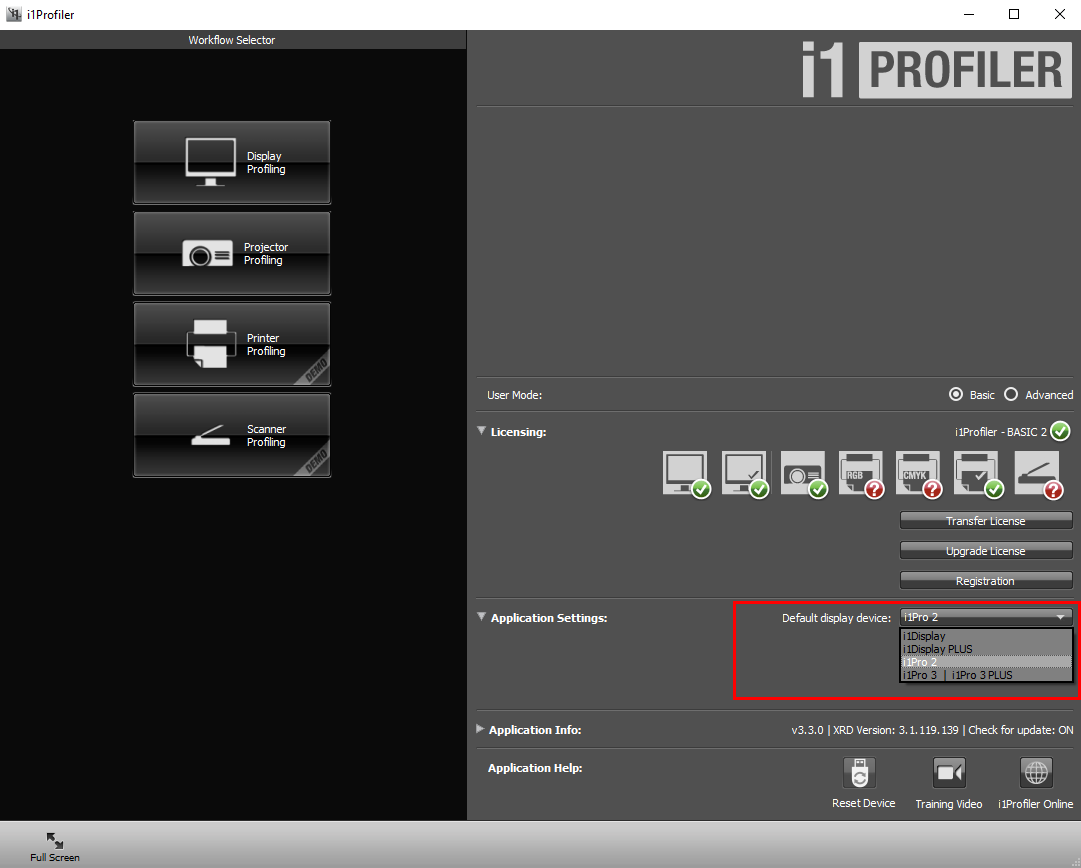Collapse the Licensing section
Image resolution: width=1081 pixels, height=868 pixels.
click(x=481, y=431)
